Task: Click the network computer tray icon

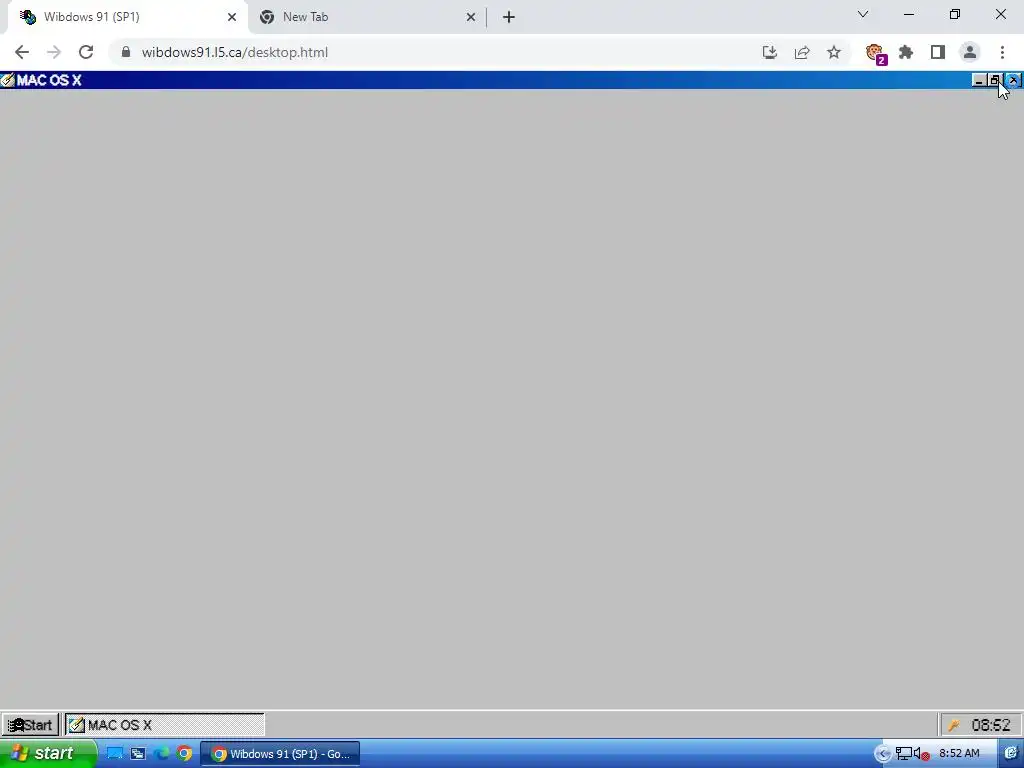Action: tap(904, 754)
